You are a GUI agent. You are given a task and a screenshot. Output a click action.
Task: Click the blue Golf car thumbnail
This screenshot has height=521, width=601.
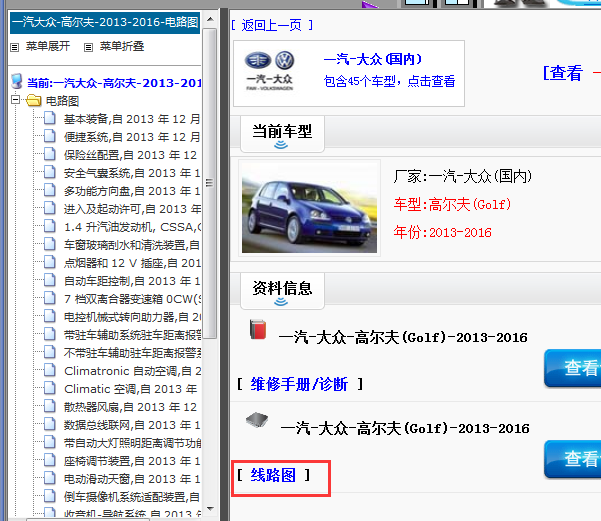[309, 208]
